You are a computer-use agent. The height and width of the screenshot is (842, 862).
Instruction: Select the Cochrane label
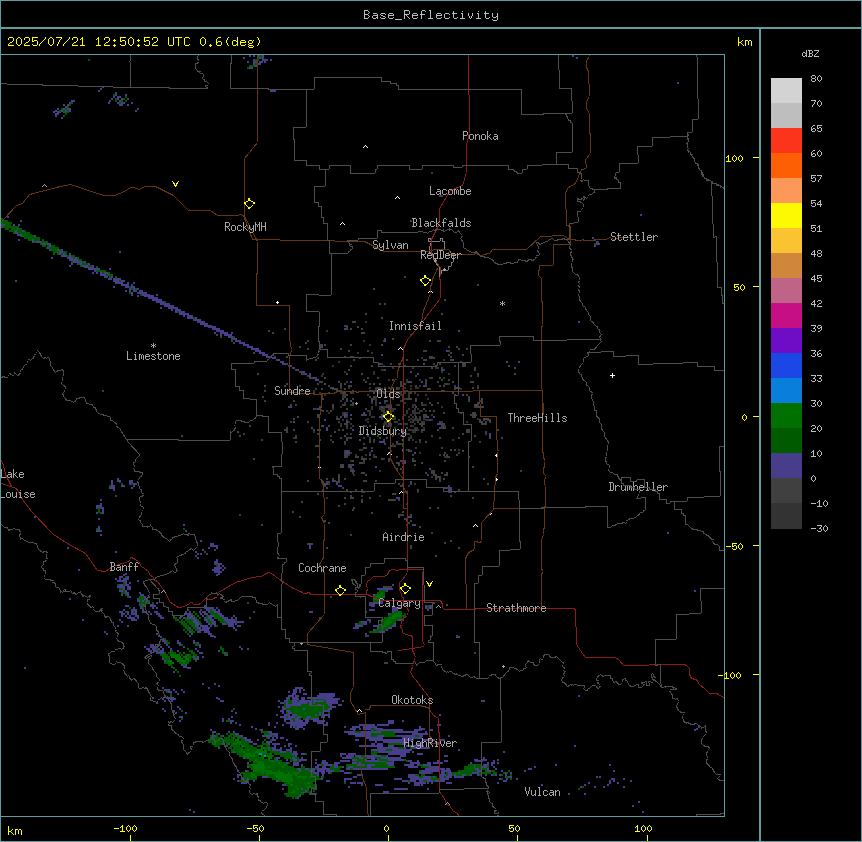coord(322,568)
